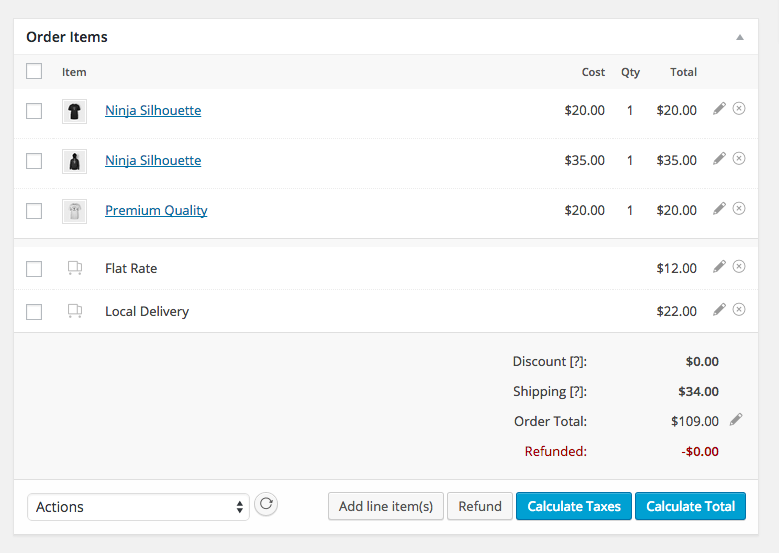This screenshot has width=779, height=553.
Task: Open the Premium Quality product link
Action: [x=156, y=211]
